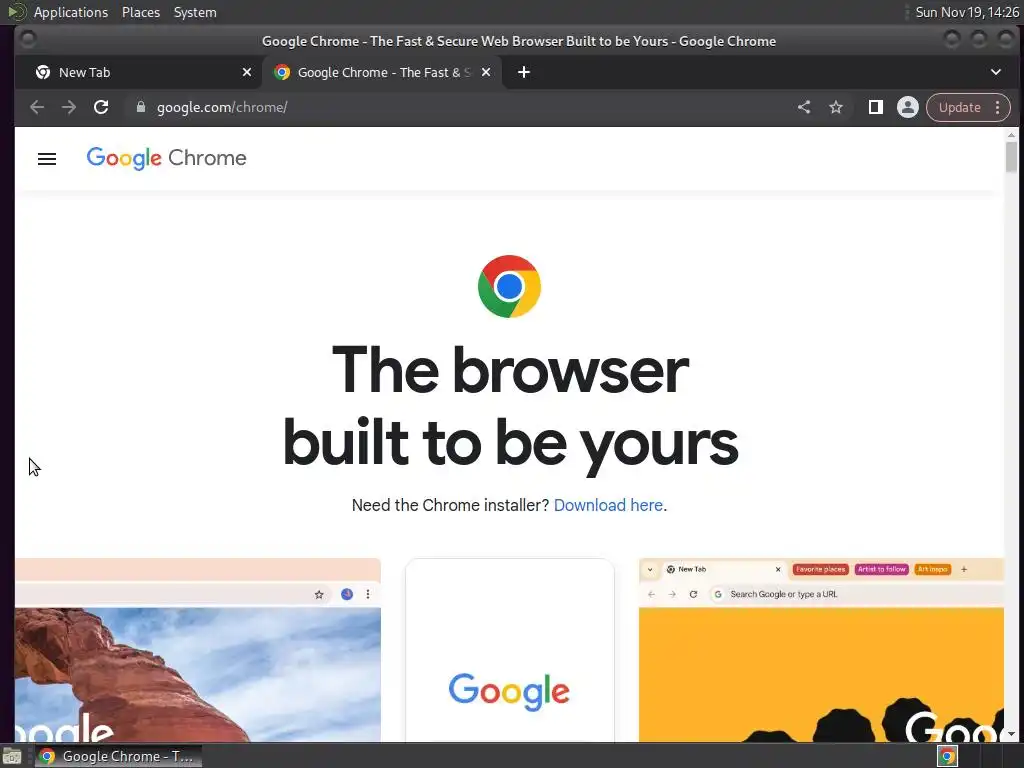Click the Update button in toolbar
This screenshot has height=768, width=1024.
(x=959, y=107)
